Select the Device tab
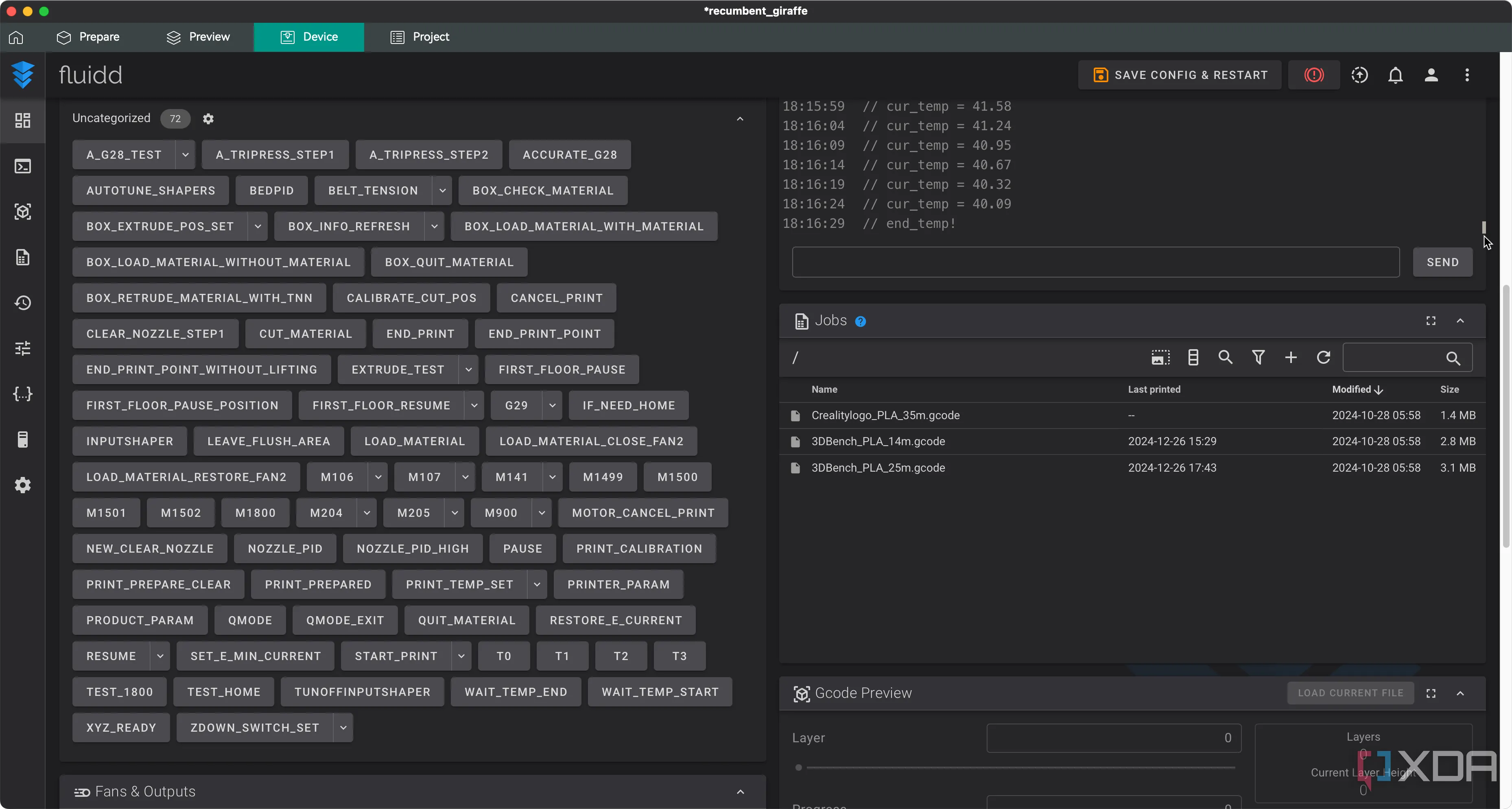Screen dimensions: 1512x809 (x=309, y=37)
